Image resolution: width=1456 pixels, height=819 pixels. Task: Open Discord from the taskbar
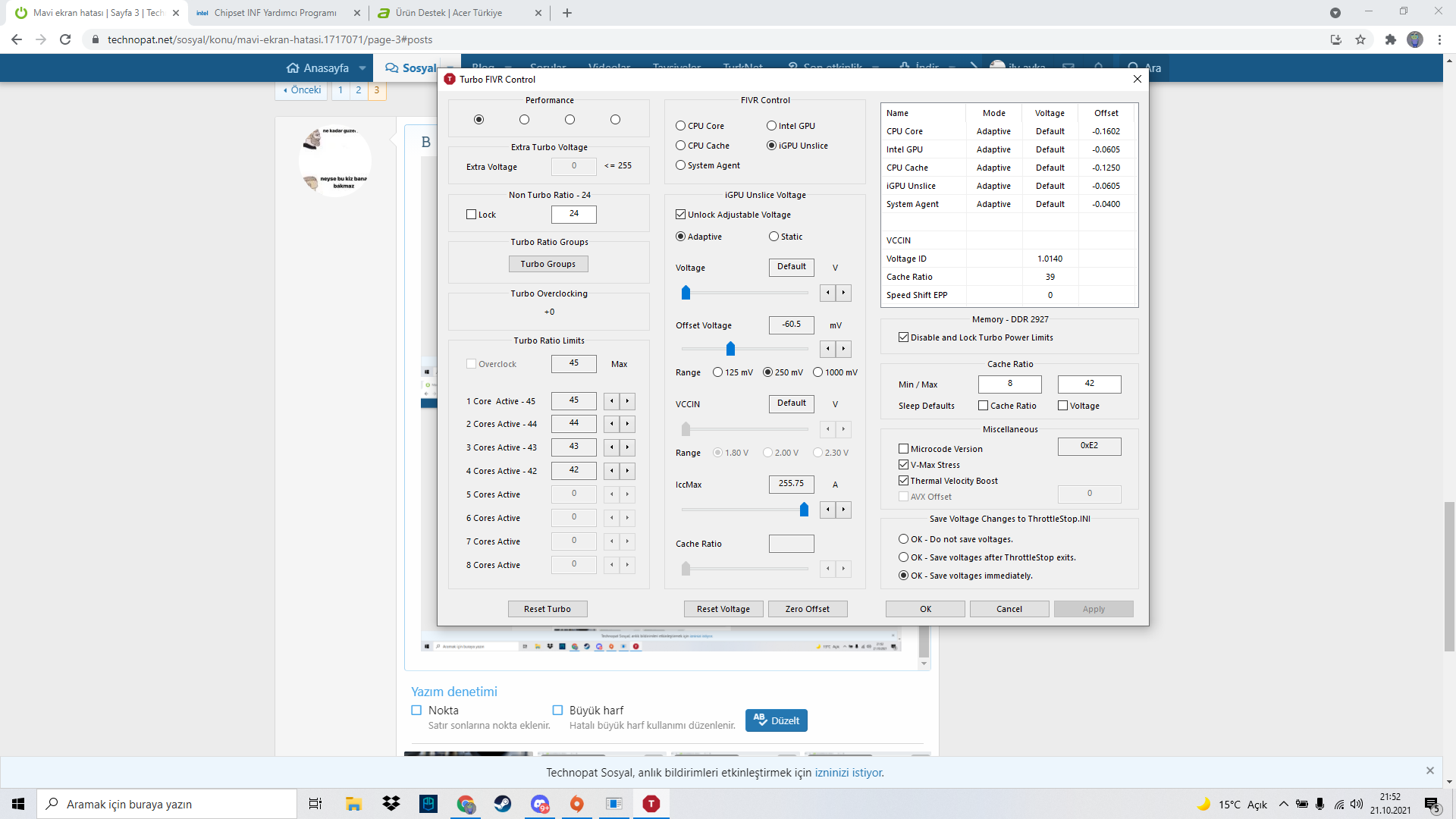point(540,804)
